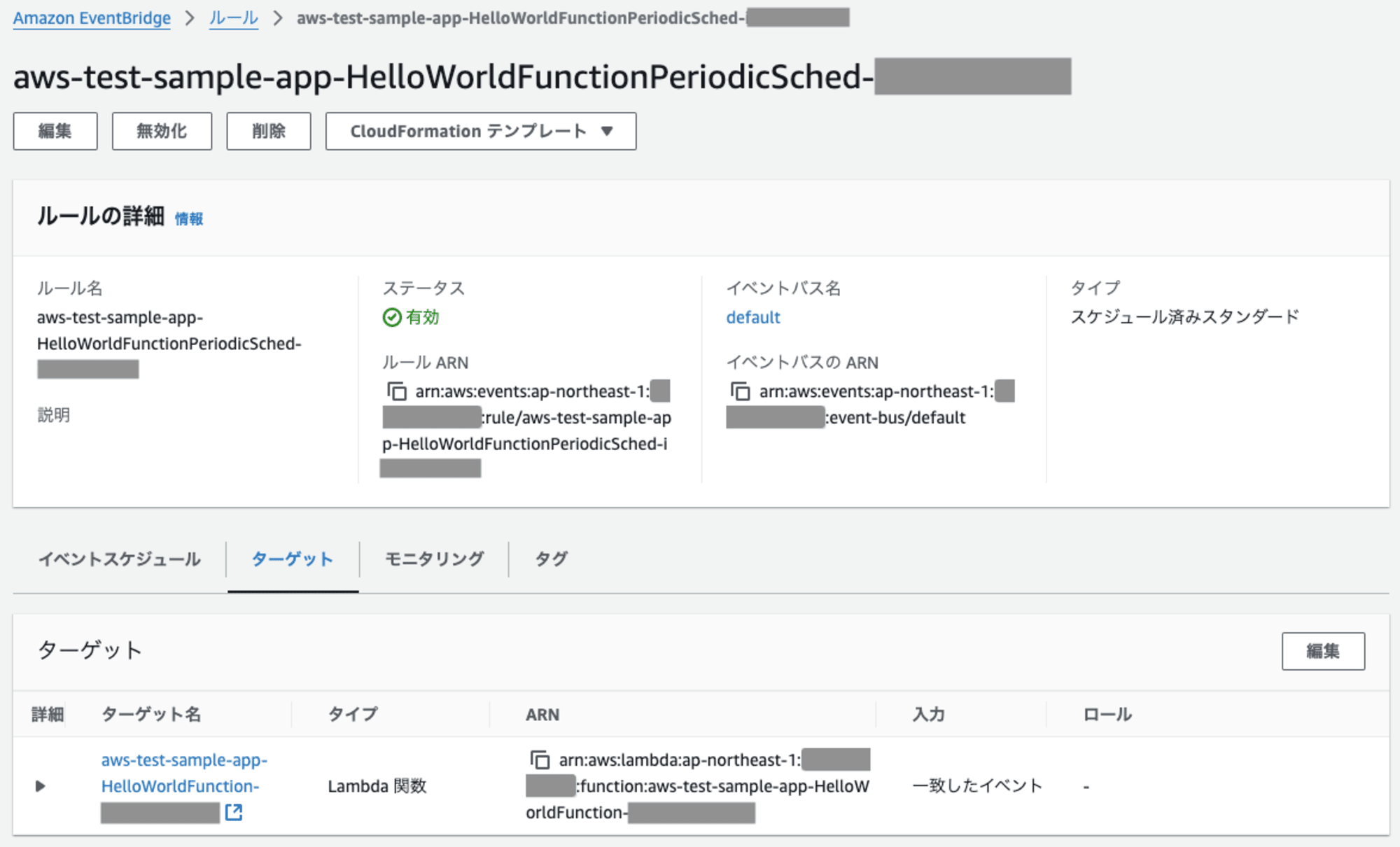Click the 無効化 button
Screen dimensions: 1400x847
pyautogui.click(x=162, y=131)
